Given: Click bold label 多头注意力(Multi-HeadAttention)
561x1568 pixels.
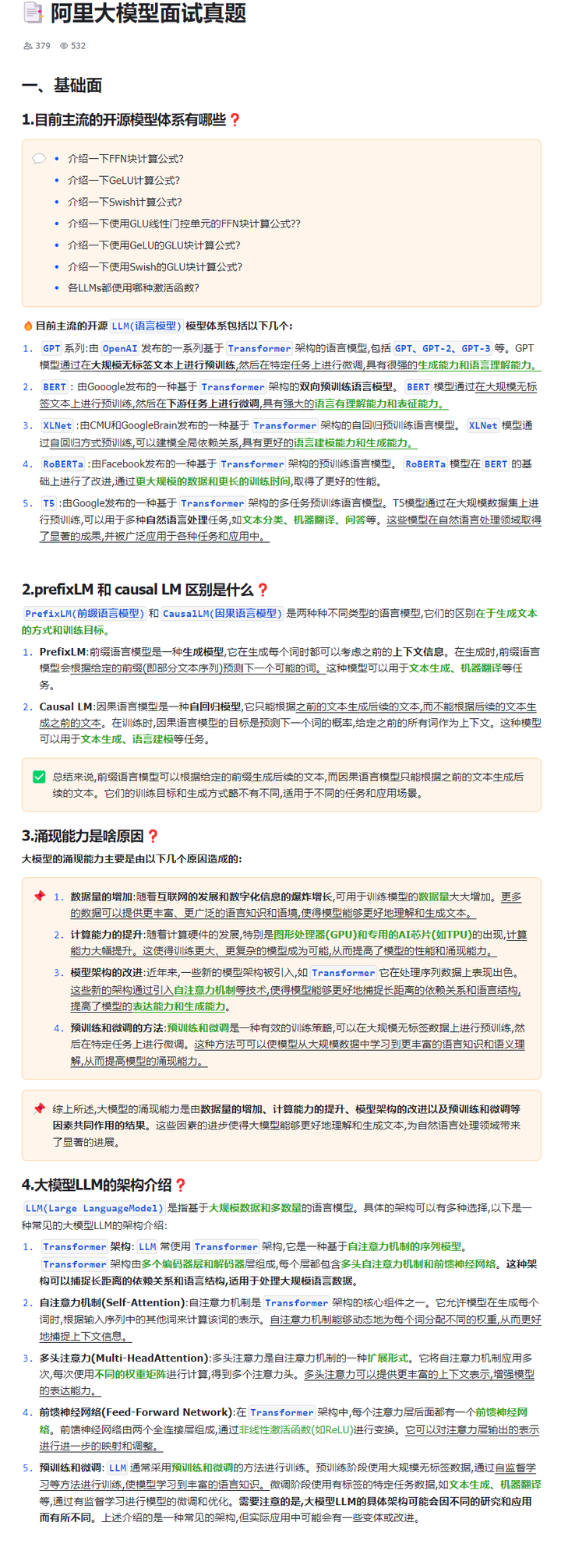Looking at the screenshot, I should (x=124, y=1358).
